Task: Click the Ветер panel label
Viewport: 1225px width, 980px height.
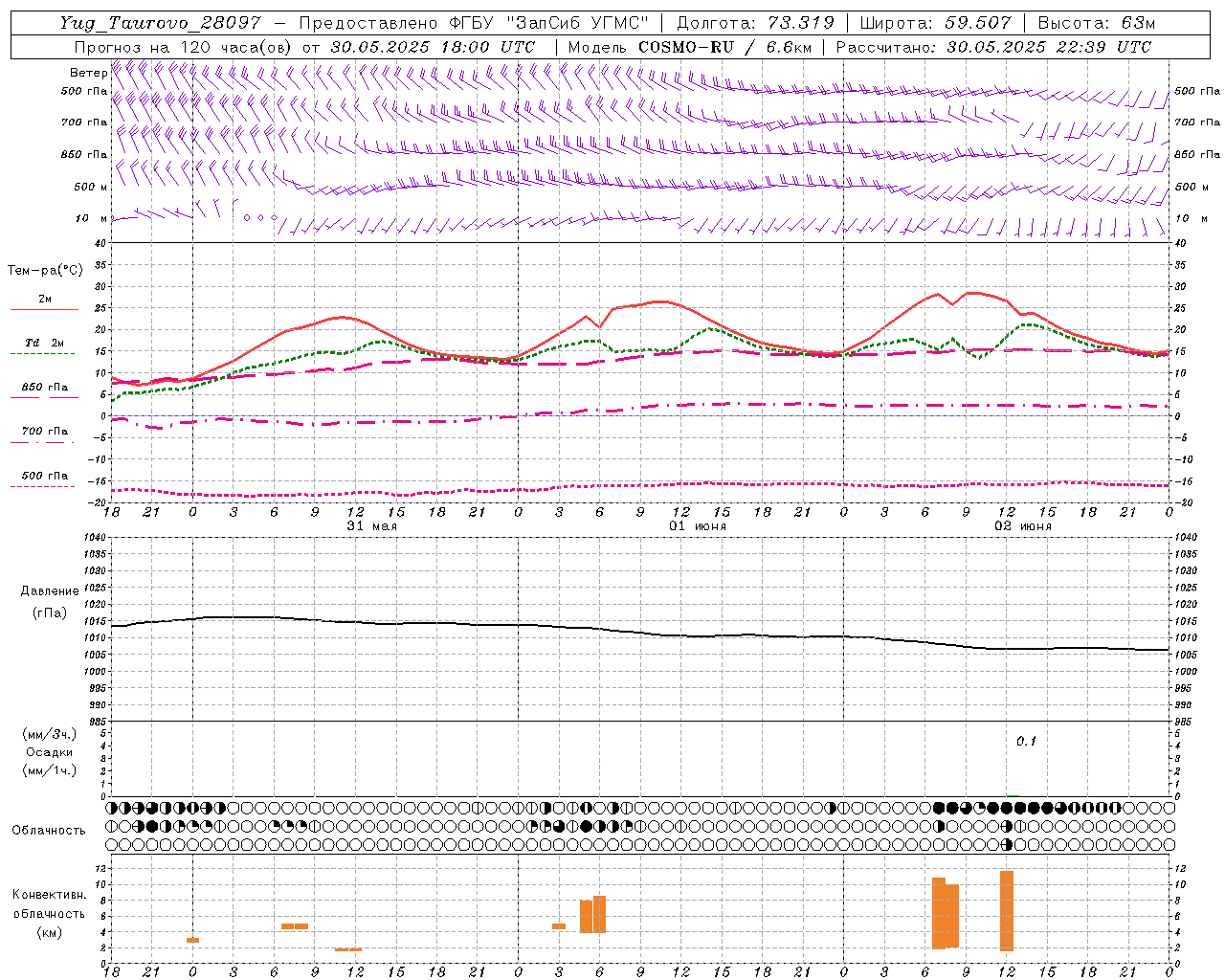Action: click(88, 73)
